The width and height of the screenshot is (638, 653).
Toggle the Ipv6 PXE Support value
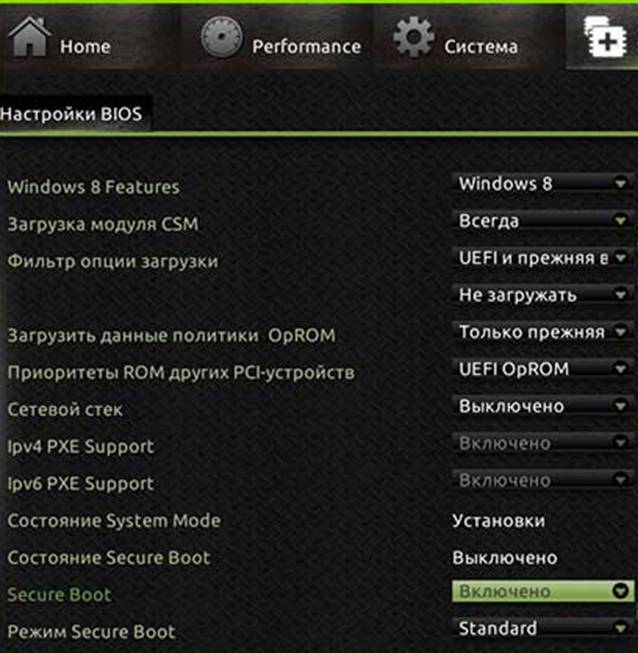[543, 480]
